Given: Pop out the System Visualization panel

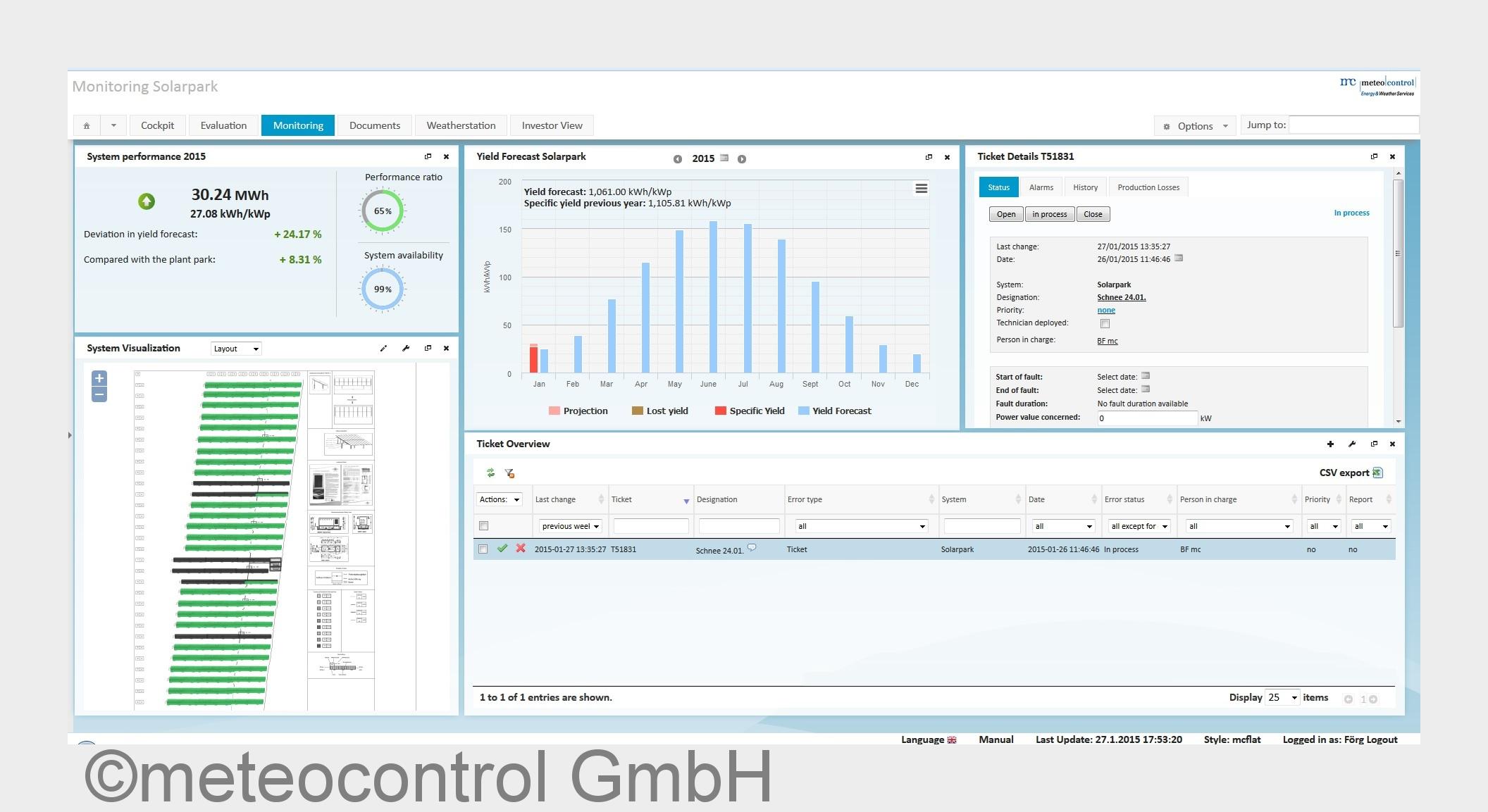Looking at the screenshot, I should coord(428,348).
